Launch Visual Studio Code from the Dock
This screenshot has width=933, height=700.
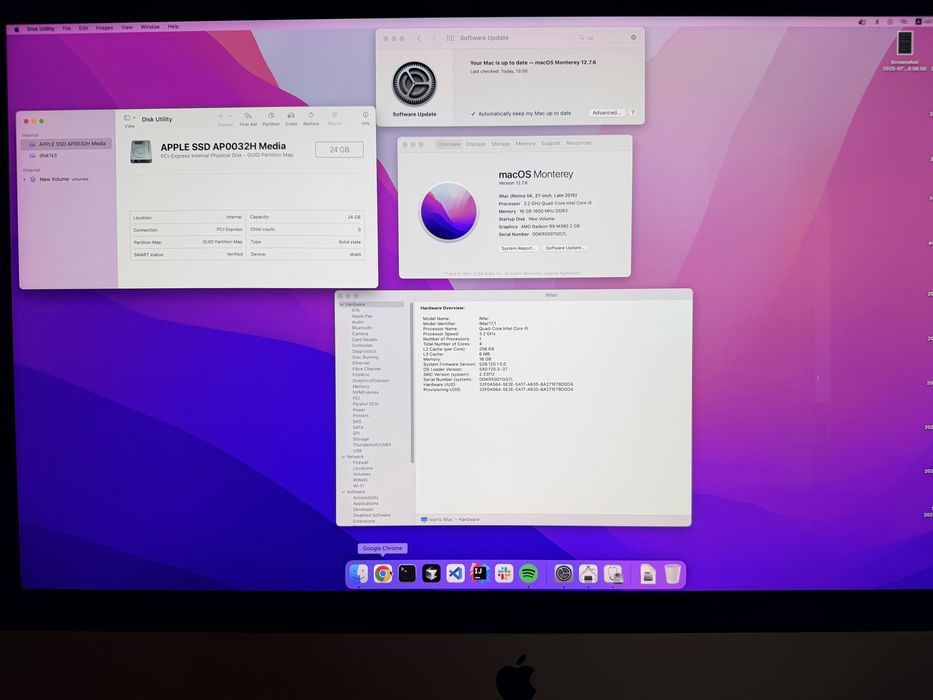[456, 574]
